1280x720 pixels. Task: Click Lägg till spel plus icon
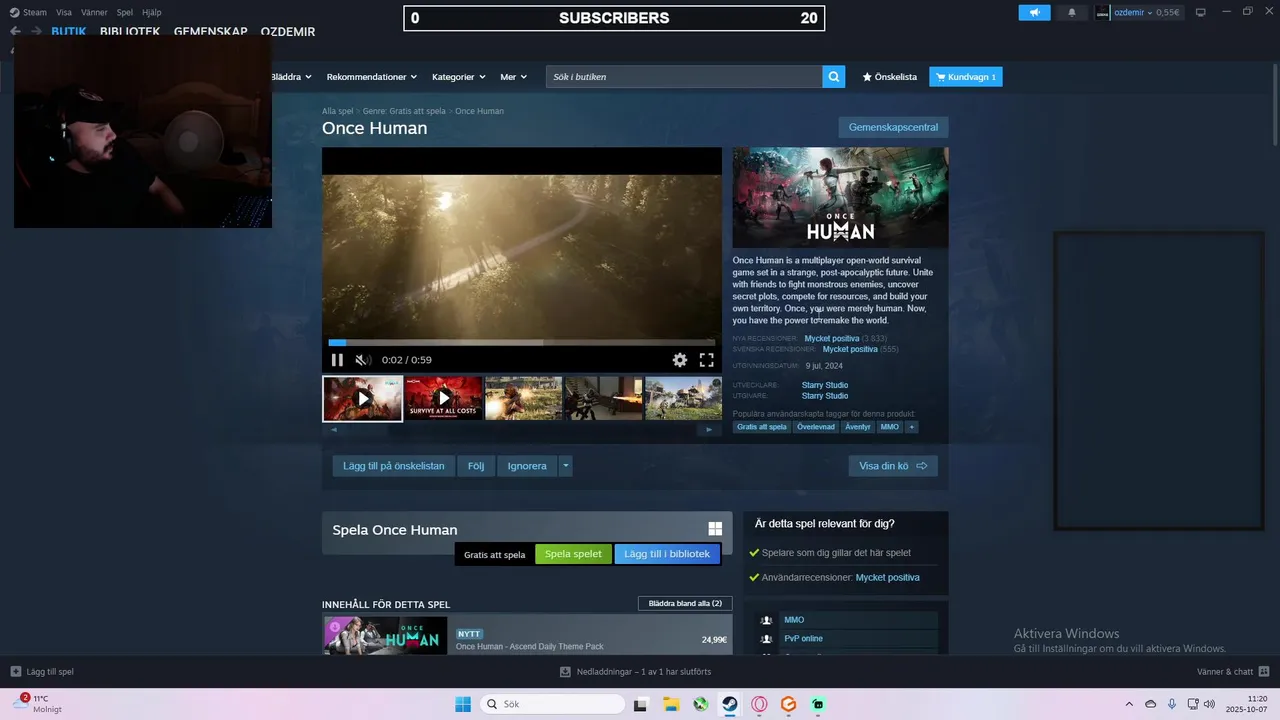16,672
